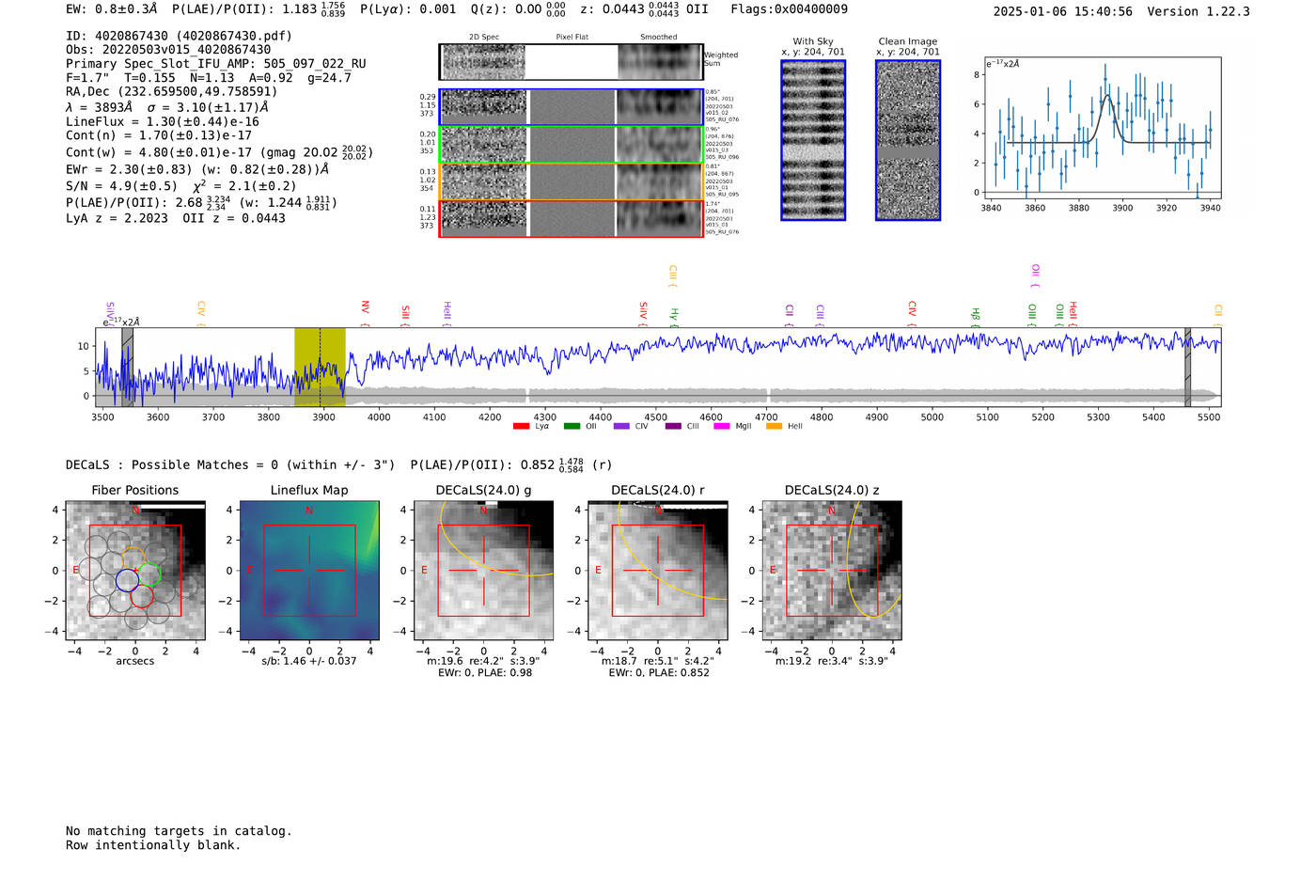The height and width of the screenshot is (896, 1316).
Task: Click the red HeII line marker
Action: click(x=1073, y=314)
